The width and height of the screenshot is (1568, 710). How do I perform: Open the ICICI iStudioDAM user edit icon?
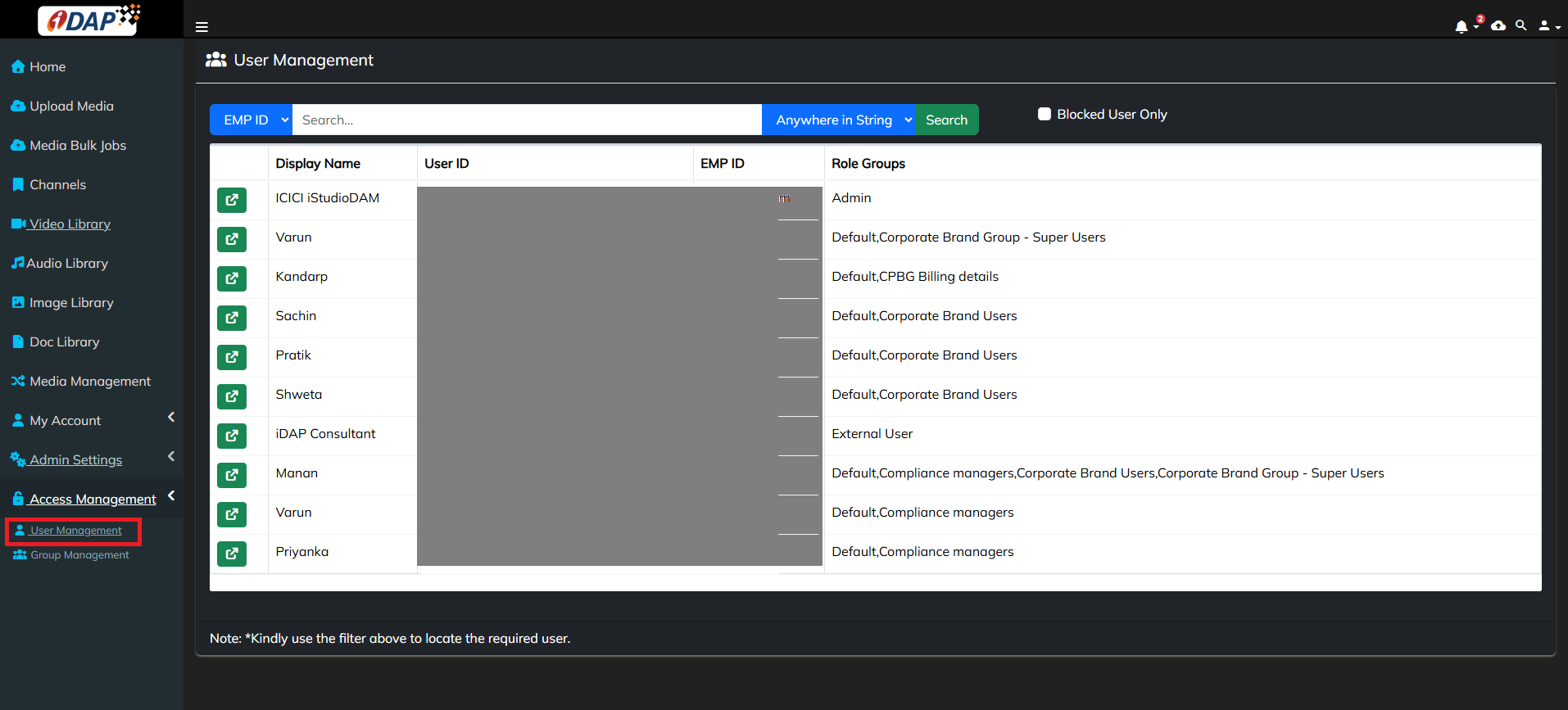232,200
